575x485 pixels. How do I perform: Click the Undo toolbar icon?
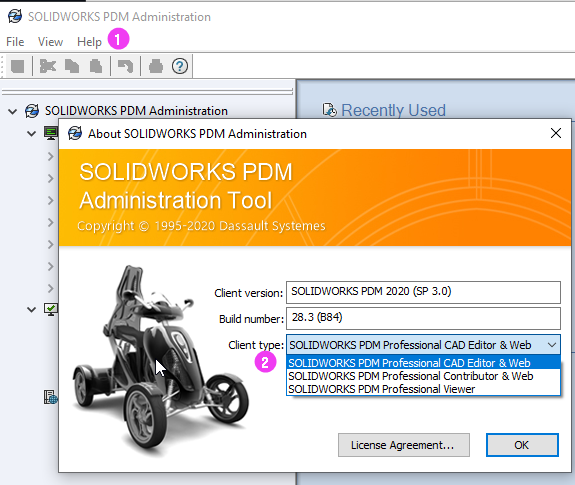[x=125, y=66]
